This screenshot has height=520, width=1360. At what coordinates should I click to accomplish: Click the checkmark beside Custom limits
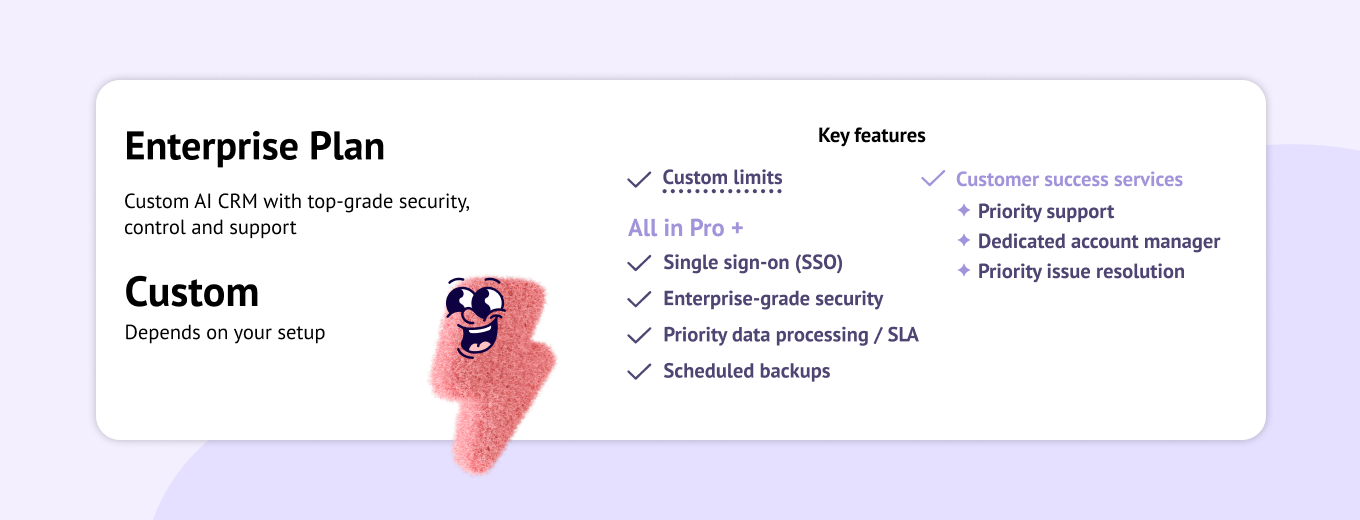point(639,180)
